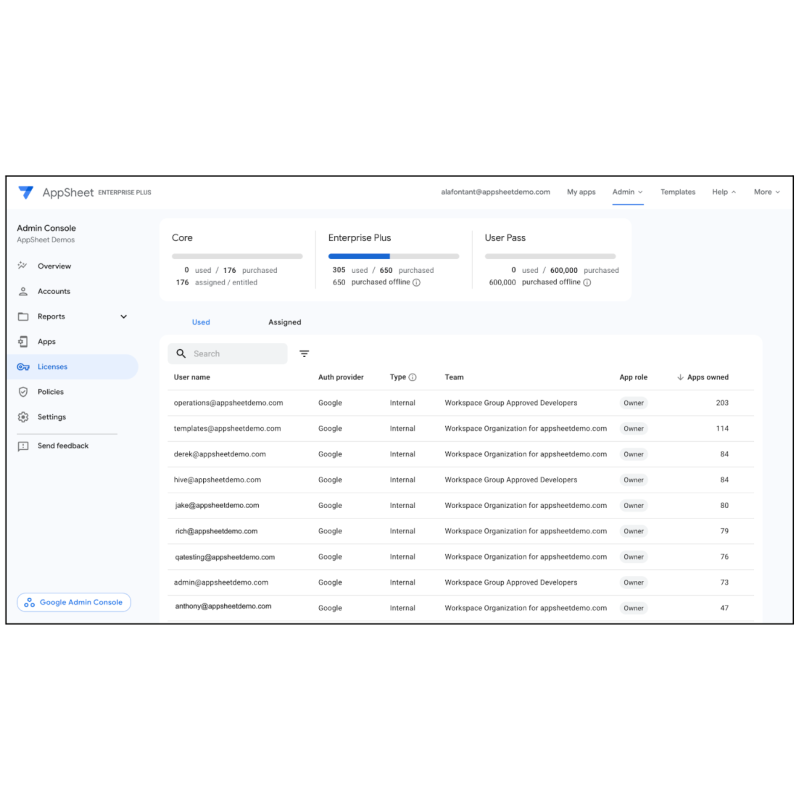Click into the Search field

228,354
